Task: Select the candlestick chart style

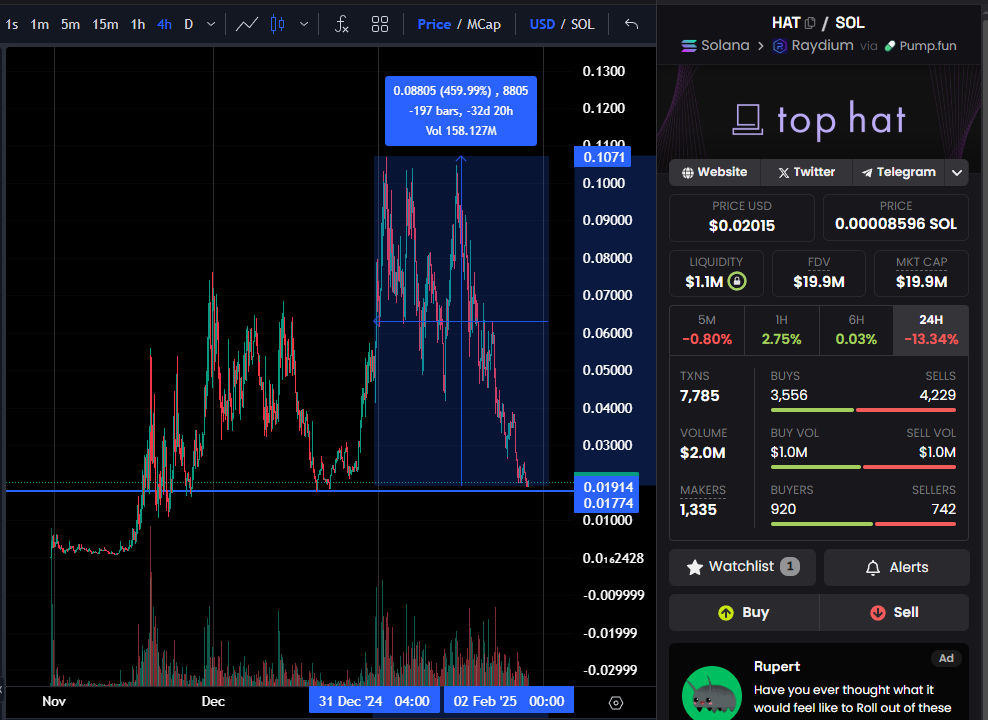Action: (277, 25)
